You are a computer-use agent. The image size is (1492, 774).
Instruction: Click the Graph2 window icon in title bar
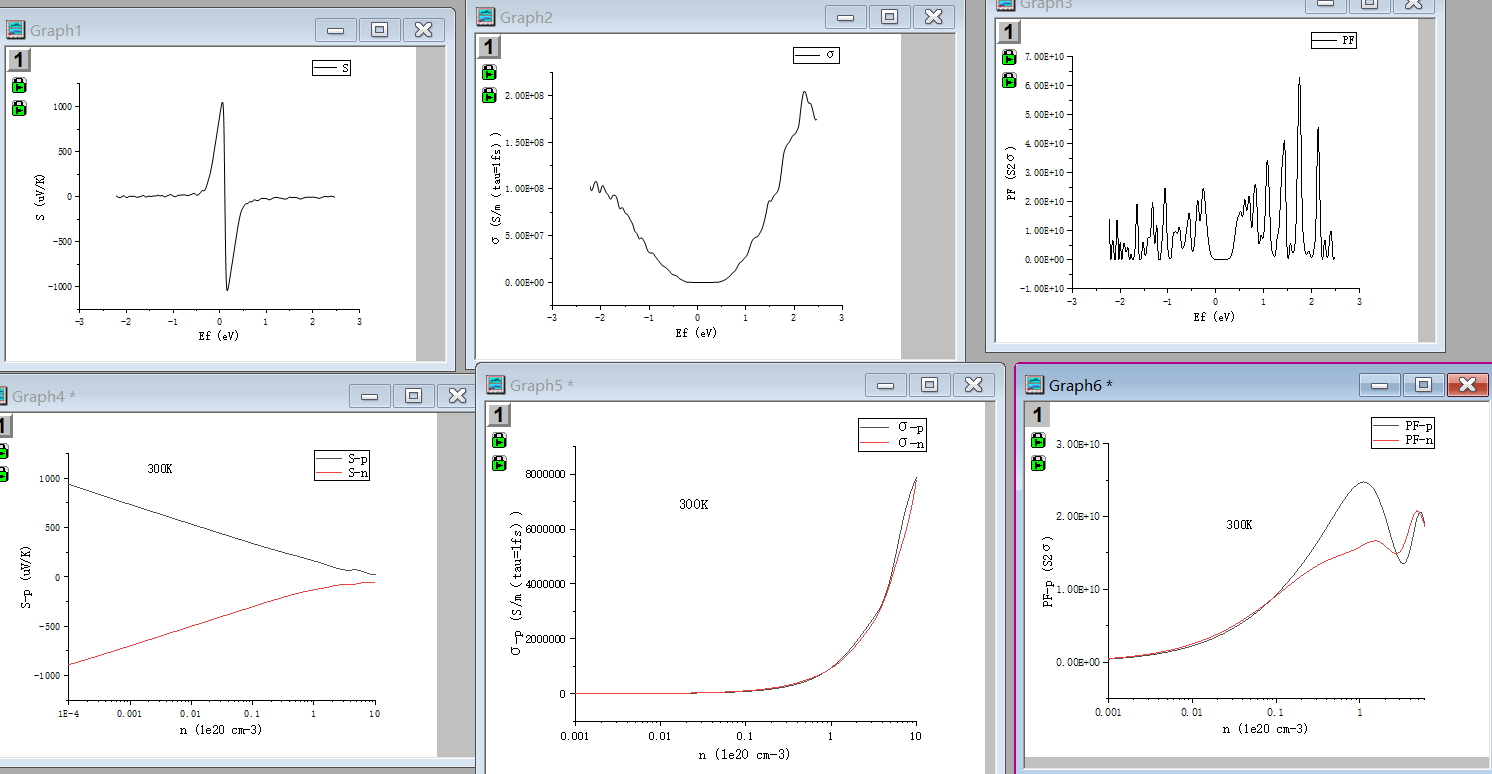pos(486,17)
